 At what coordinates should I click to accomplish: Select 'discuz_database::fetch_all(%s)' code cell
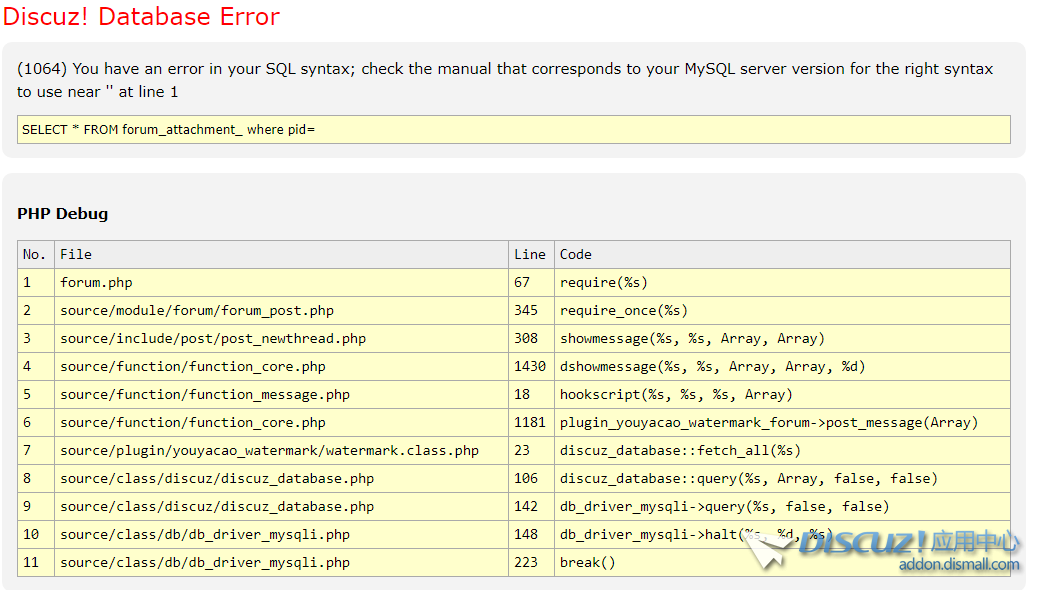point(782,450)
